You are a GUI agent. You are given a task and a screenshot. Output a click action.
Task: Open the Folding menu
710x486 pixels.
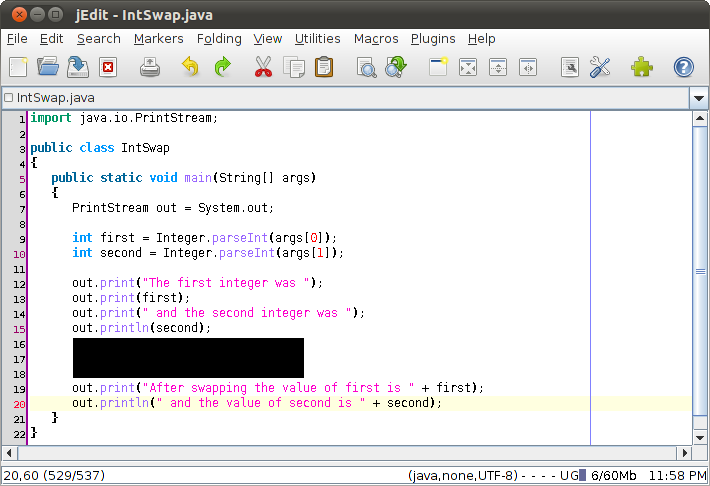tap(219, 39)
